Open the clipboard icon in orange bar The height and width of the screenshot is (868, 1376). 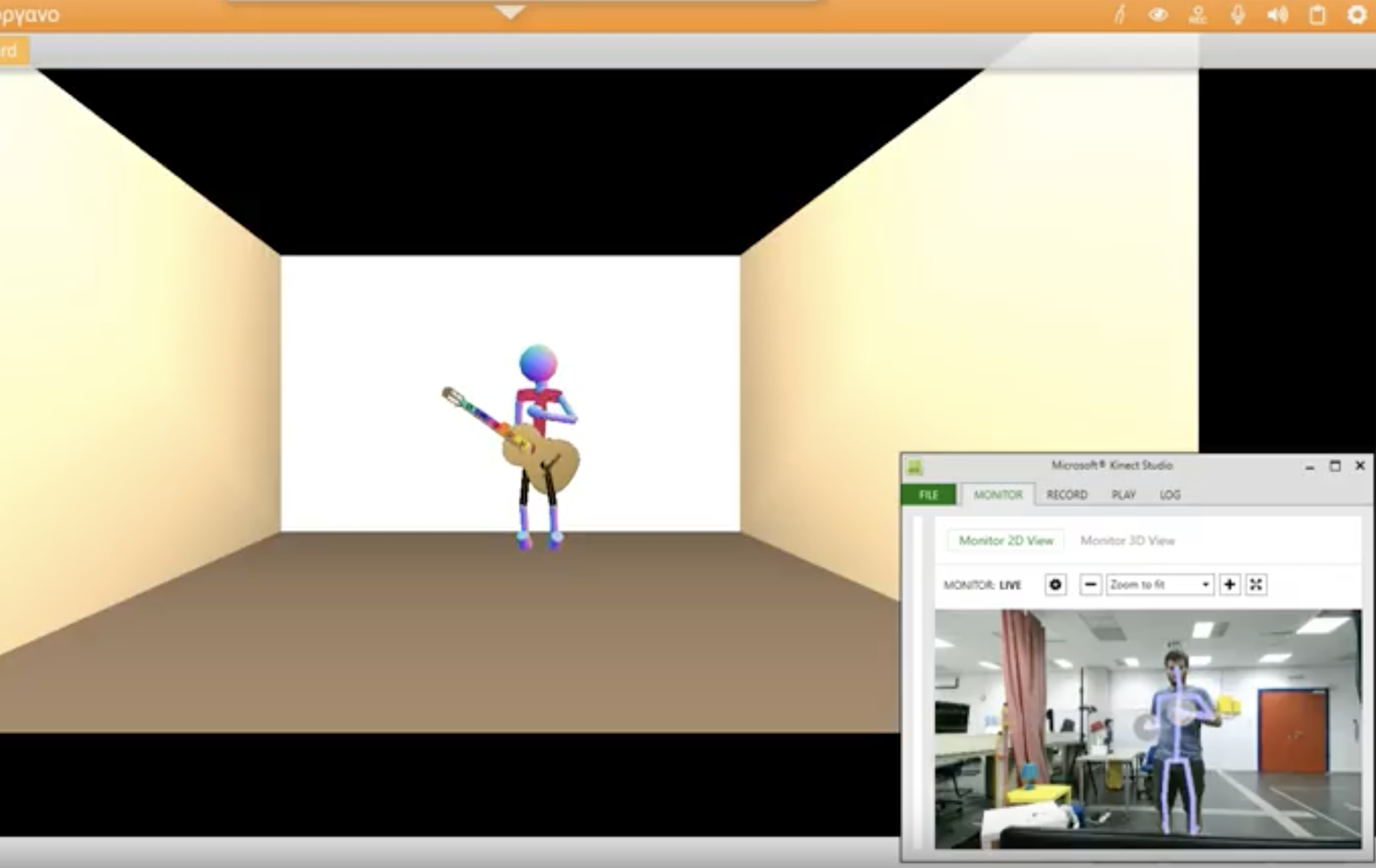point(1317,15)
